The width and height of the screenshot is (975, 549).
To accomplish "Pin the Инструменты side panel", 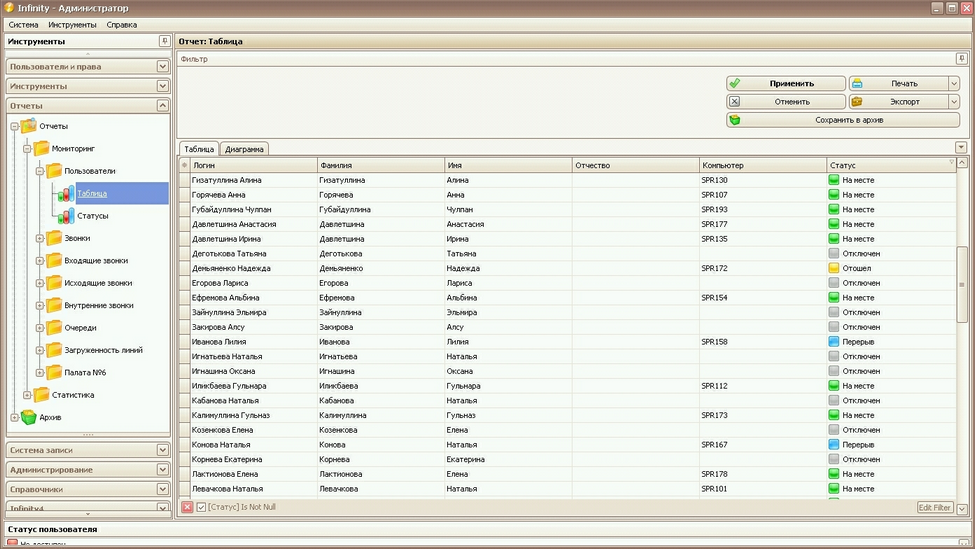I will 164,41.
